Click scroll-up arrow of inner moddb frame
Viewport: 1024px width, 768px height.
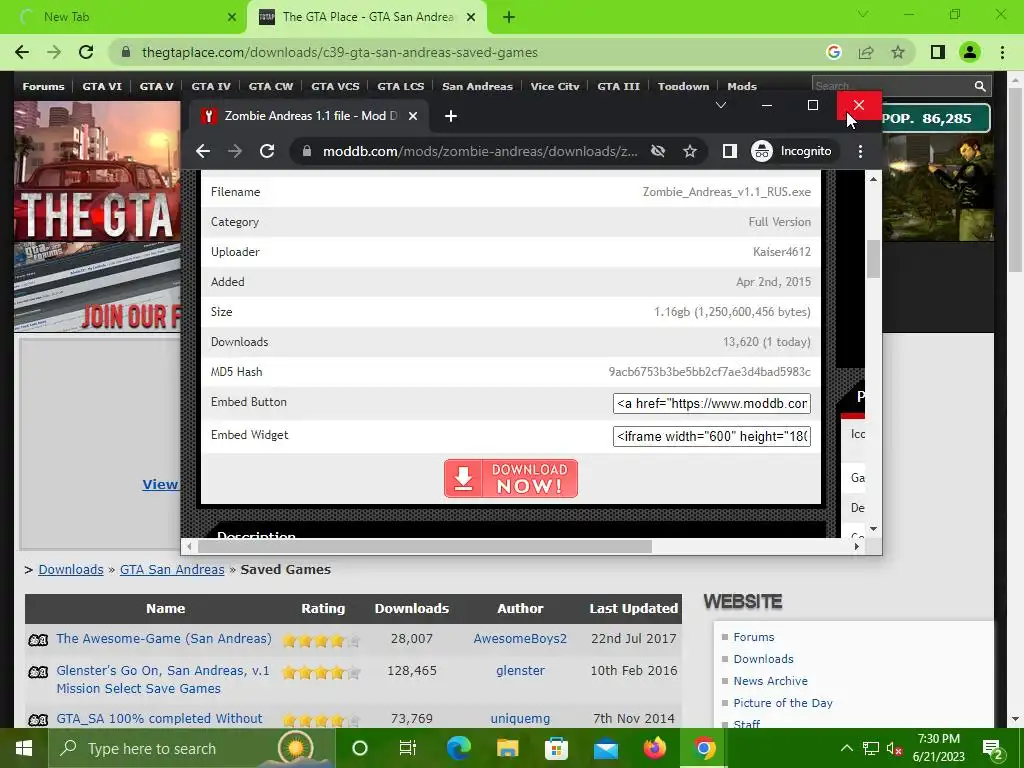tap(873, 179)
